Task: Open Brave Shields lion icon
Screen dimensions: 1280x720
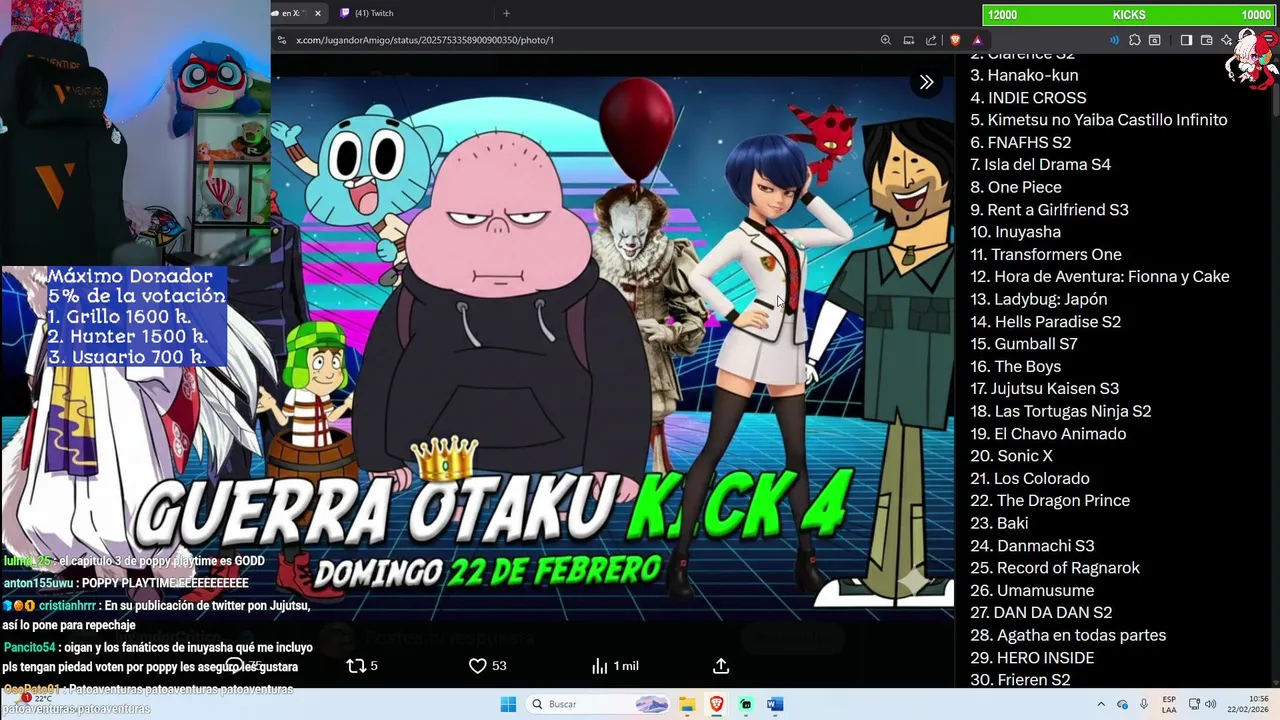Action: pyautogui.click(x=955, y=40)
